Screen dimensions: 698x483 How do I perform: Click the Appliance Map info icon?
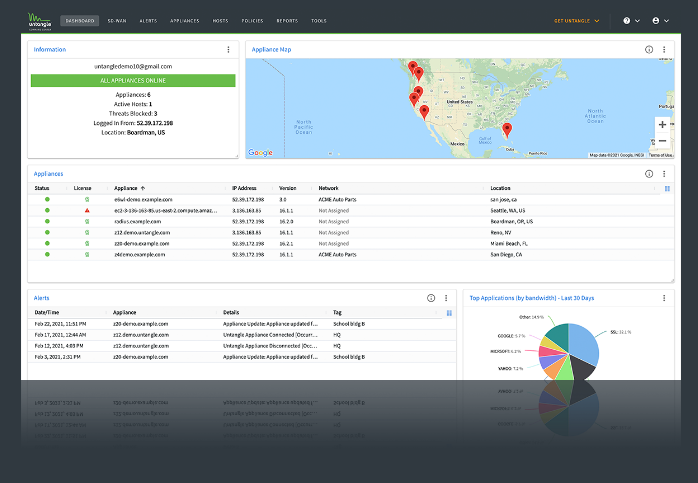(649, 49)
